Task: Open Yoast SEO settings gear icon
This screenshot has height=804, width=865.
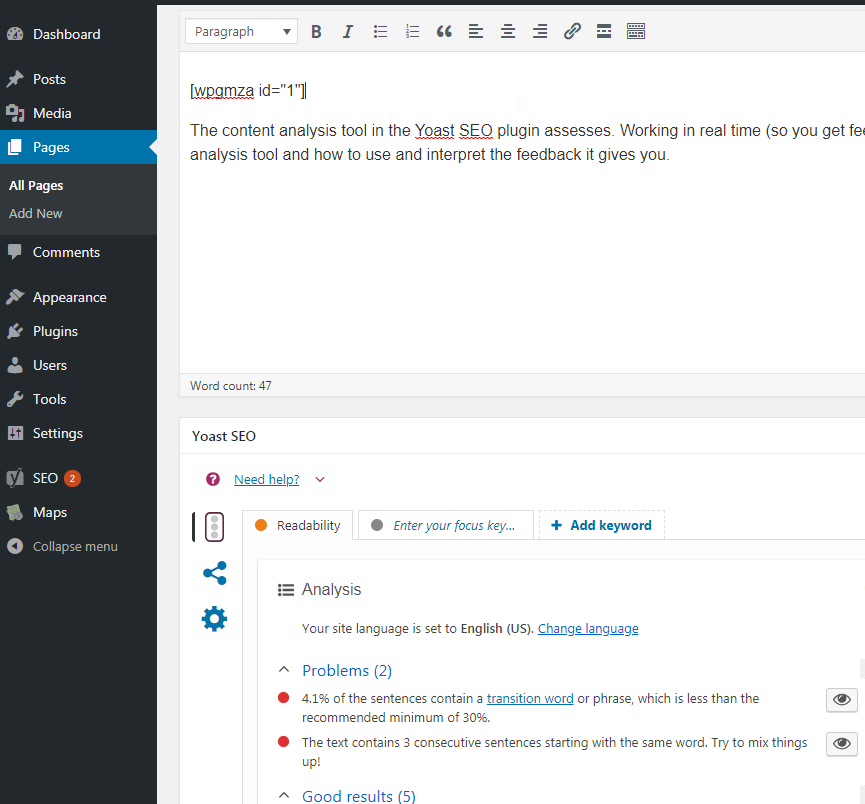Action: click(214, 618)
